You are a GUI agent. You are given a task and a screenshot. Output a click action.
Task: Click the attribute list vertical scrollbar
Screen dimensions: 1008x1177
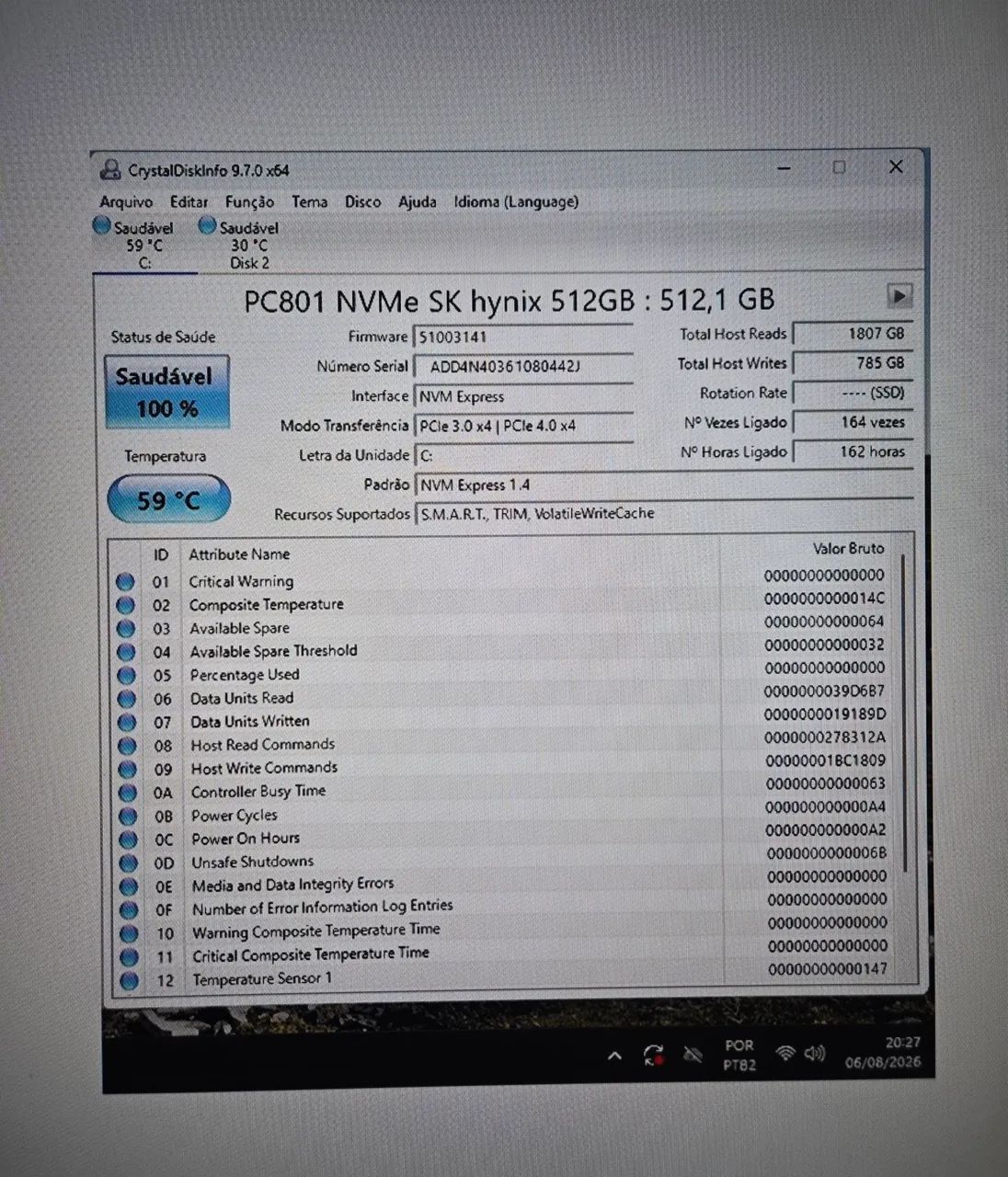coord(904,713)
